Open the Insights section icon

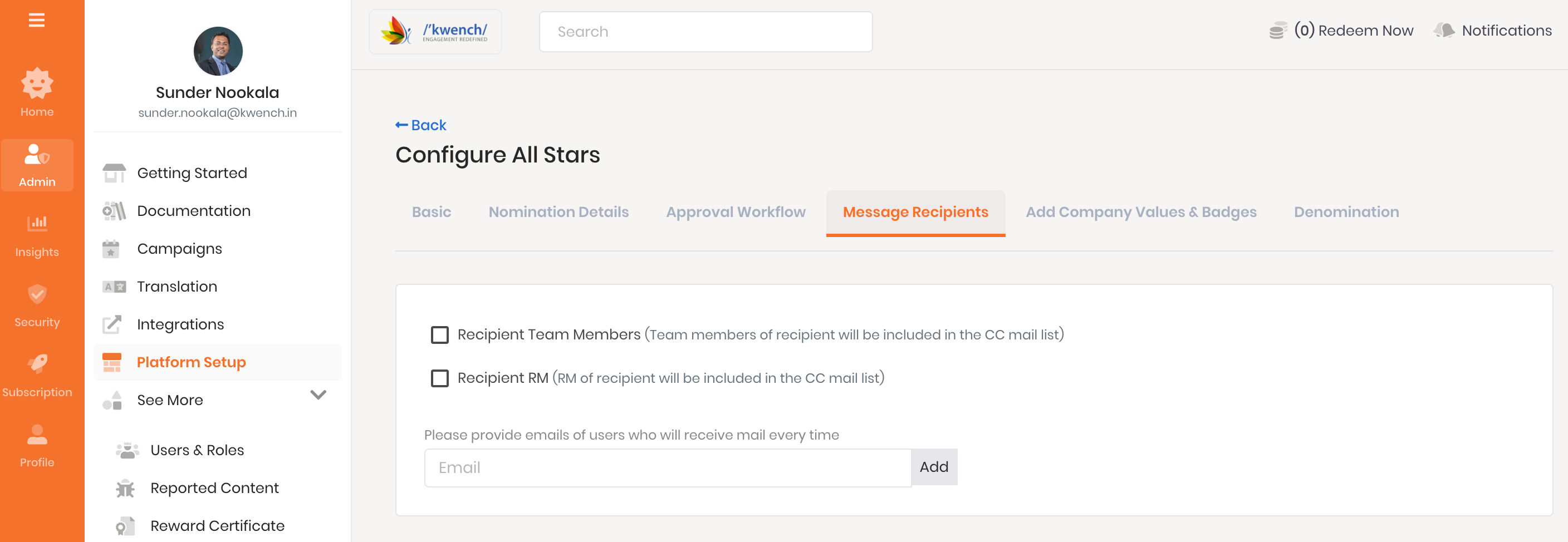coord(37,223)
